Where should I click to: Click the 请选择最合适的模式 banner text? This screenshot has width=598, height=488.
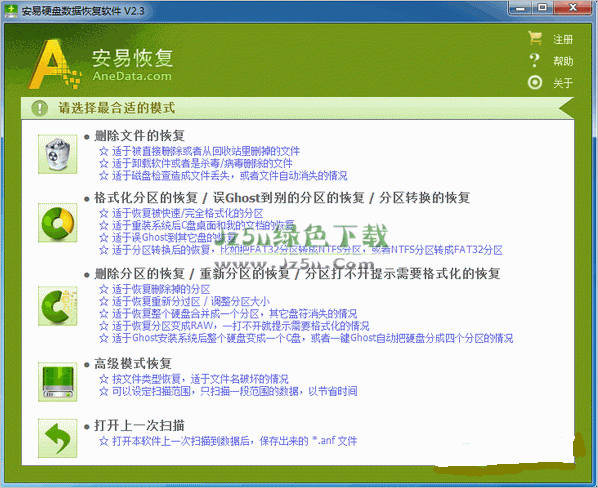click(x=116, y=108)
